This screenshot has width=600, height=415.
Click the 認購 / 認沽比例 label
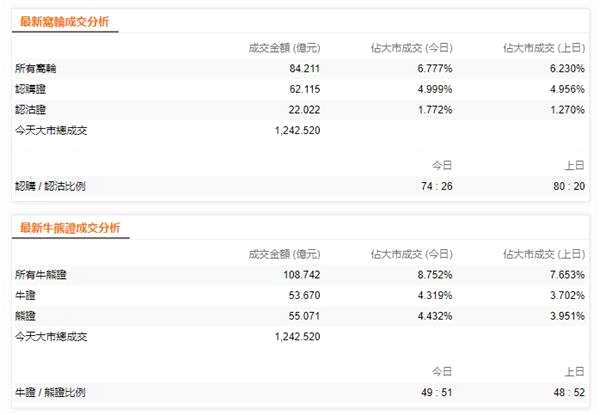tap(52, 186)
